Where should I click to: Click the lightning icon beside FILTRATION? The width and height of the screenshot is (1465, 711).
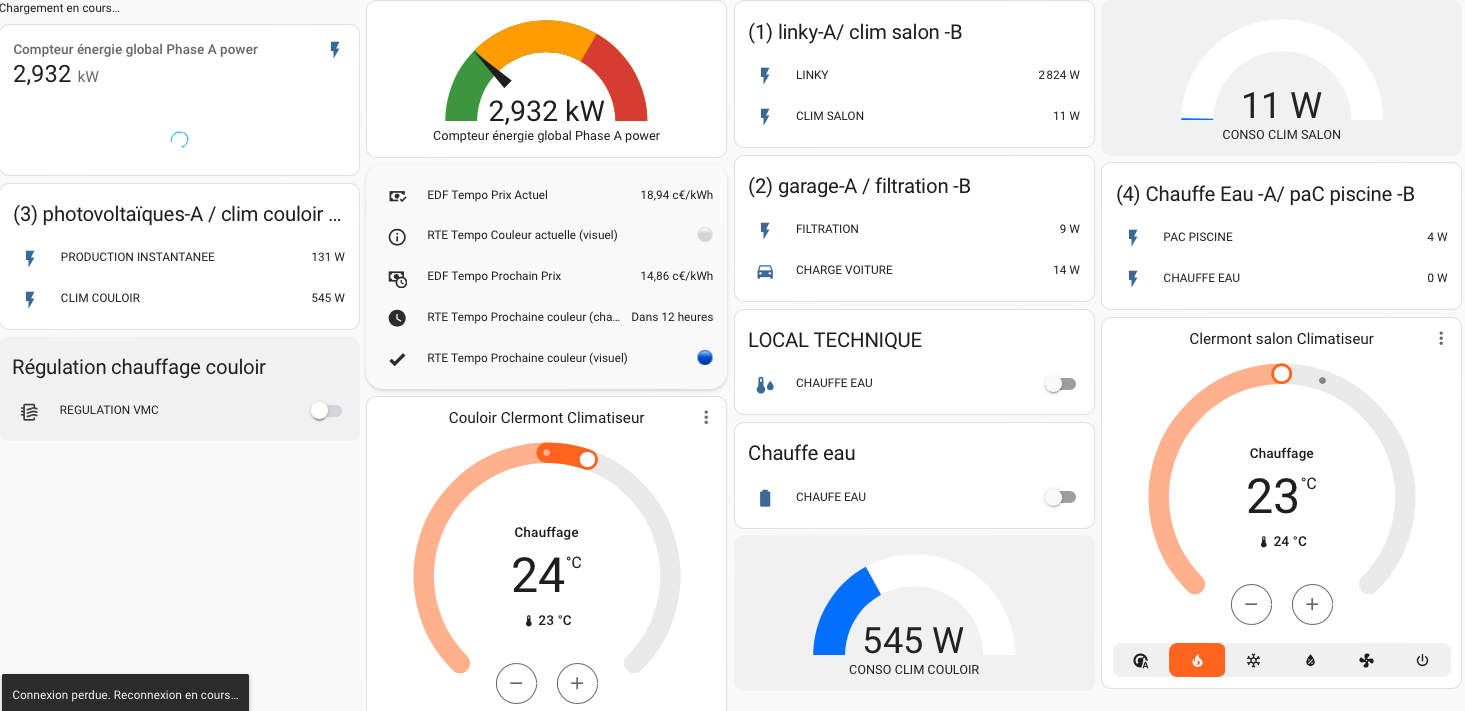pos(765,229)
